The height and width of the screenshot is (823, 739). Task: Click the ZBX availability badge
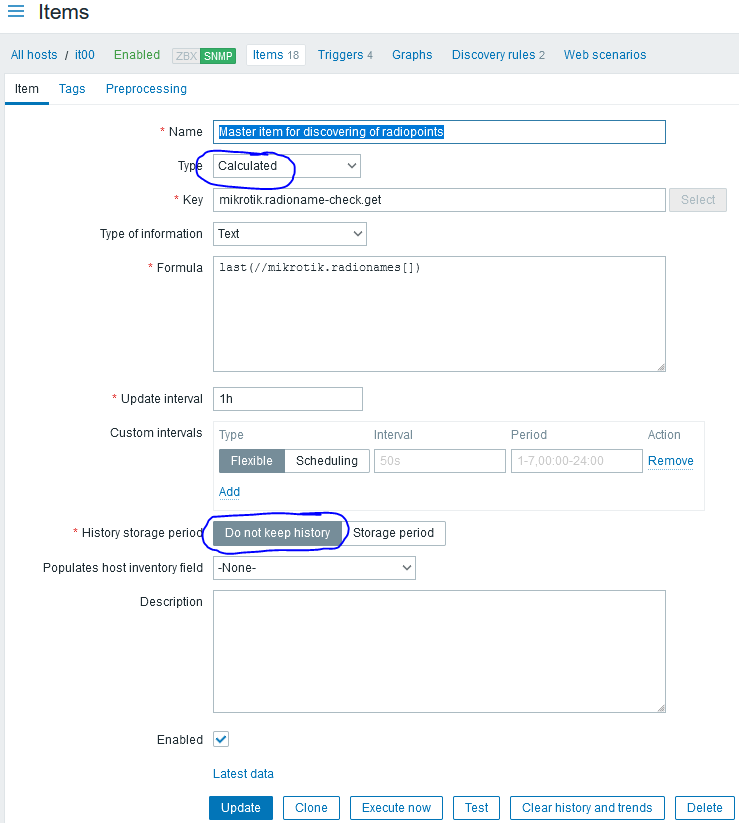coord(185,56)
